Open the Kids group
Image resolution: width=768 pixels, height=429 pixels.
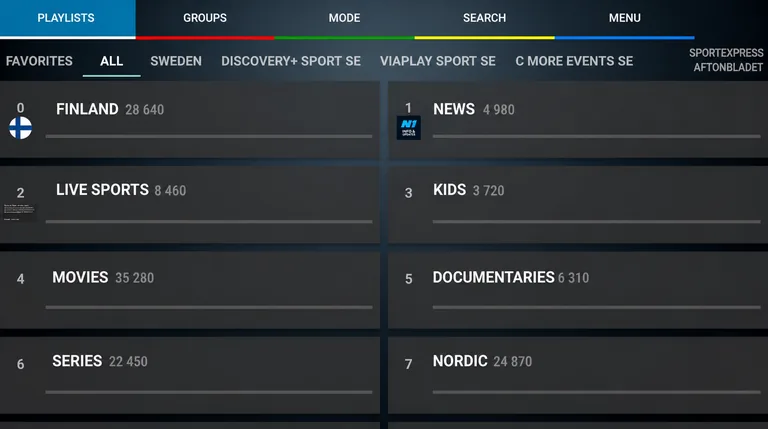coord(578,204)
